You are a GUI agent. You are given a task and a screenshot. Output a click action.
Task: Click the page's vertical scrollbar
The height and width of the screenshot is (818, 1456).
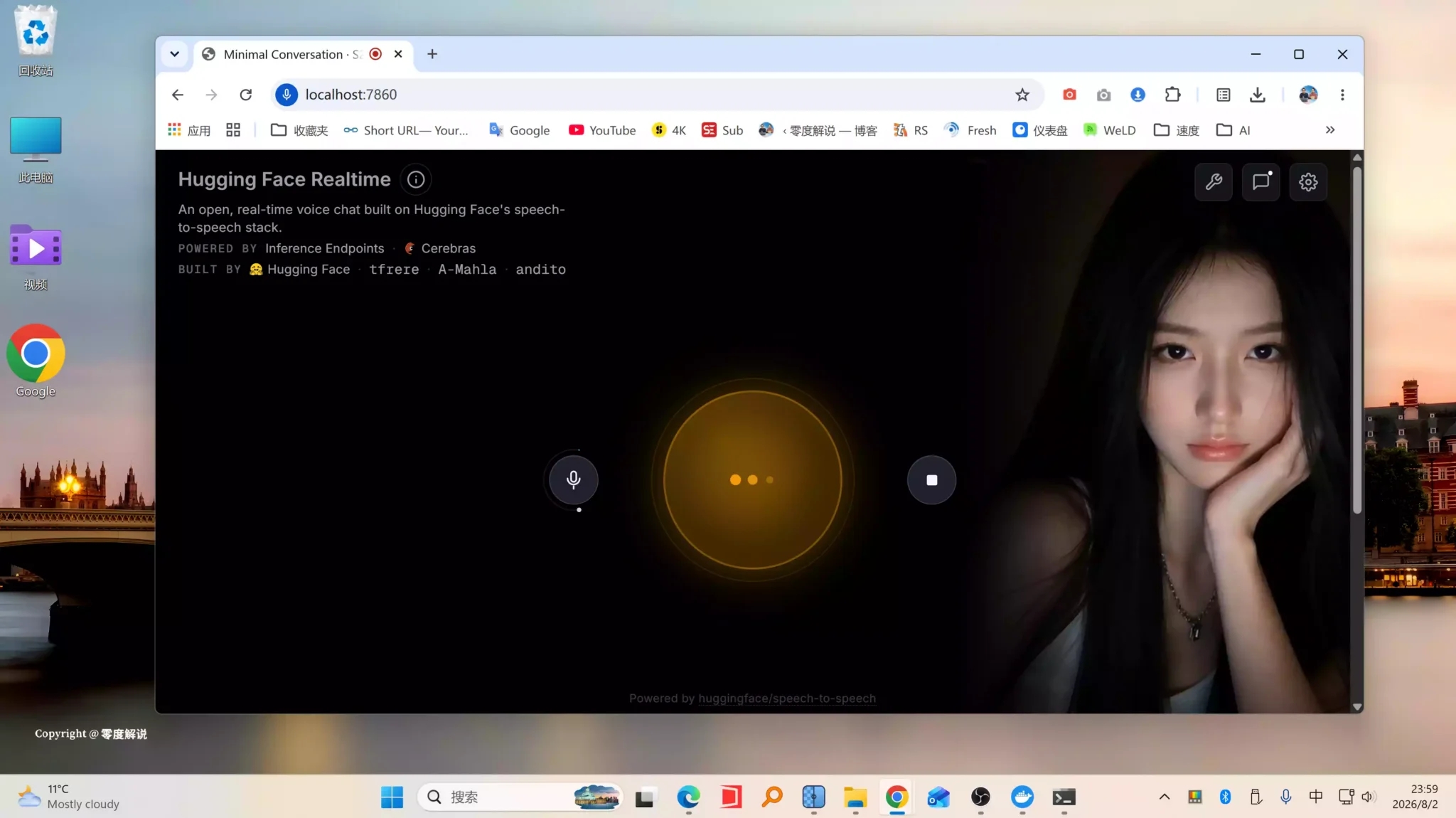coord(1356,341)
